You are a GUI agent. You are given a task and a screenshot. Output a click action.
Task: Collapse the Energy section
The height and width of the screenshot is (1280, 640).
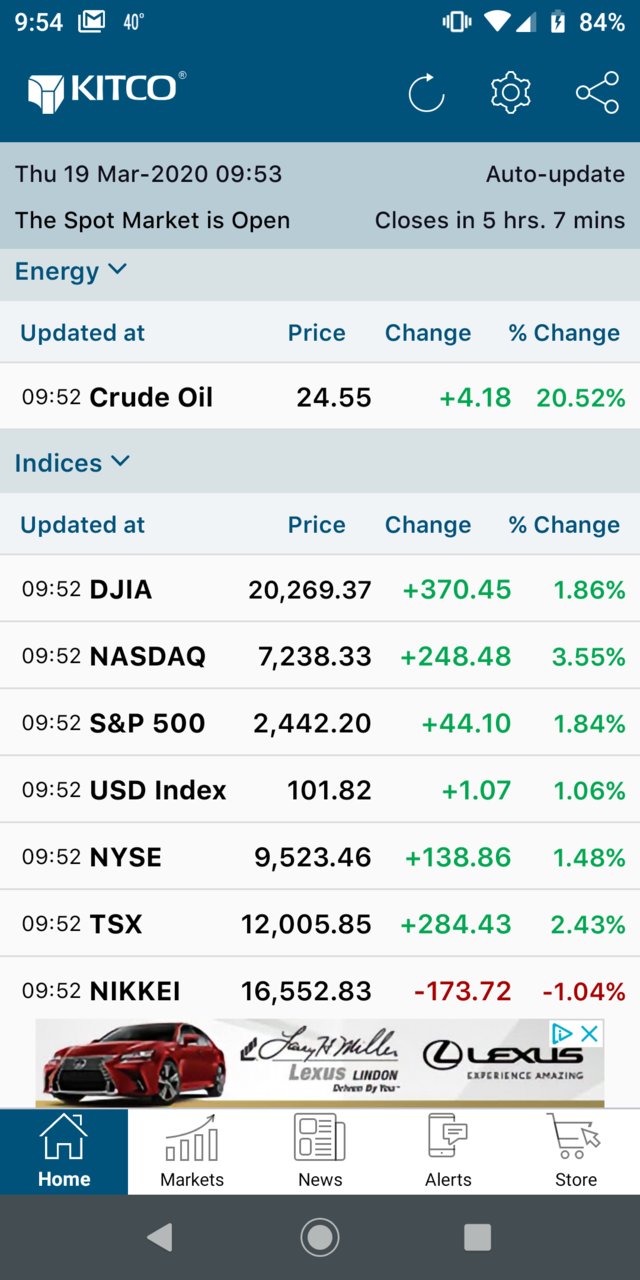click(x=71, y=271)
